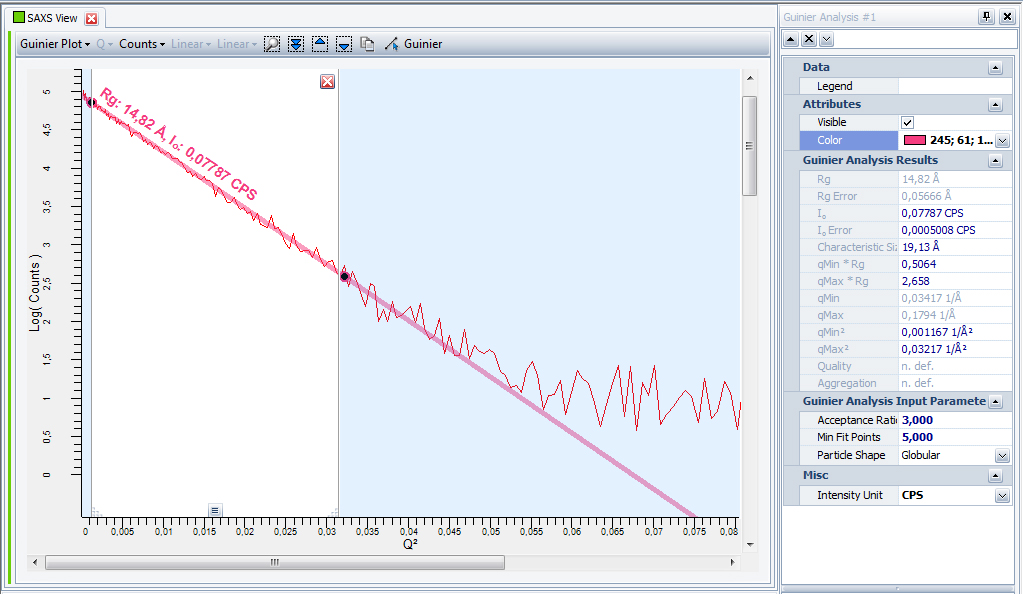
Task: Open the Counts dropdown menu
Action: pyautogui.click(x=142, y=44)
